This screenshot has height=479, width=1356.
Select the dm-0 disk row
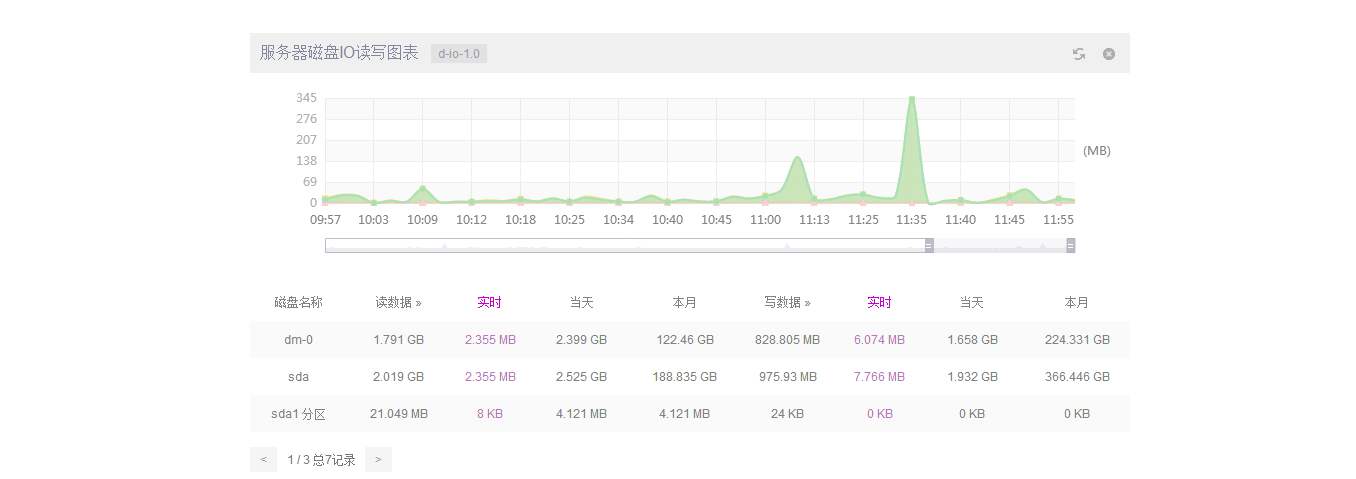tap(298, 340)
